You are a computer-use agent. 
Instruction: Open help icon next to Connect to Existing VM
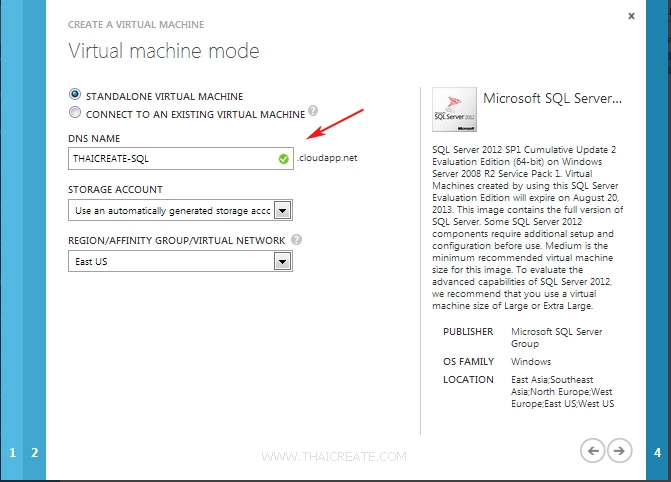pos(313,111)
